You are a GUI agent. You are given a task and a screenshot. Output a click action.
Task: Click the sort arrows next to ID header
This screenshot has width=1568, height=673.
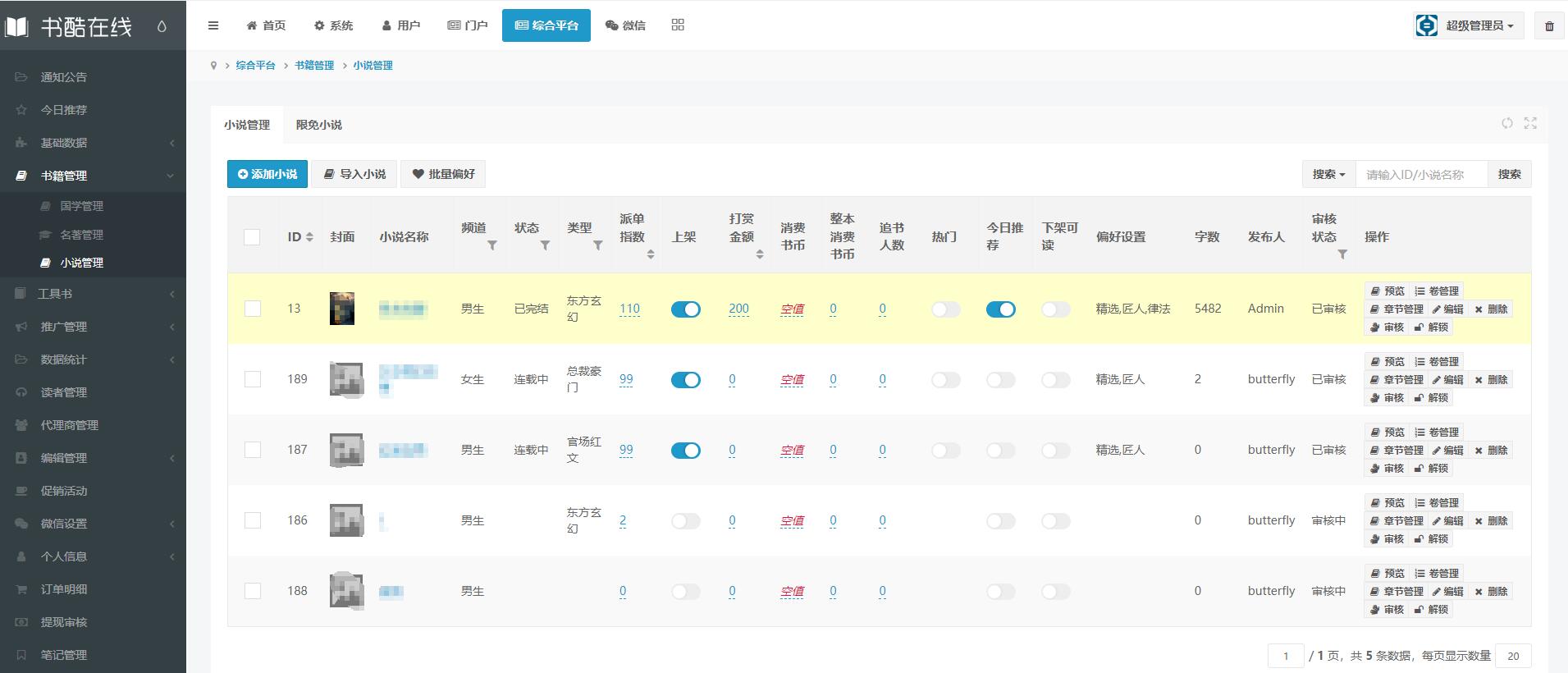click(x=309, y=237)
